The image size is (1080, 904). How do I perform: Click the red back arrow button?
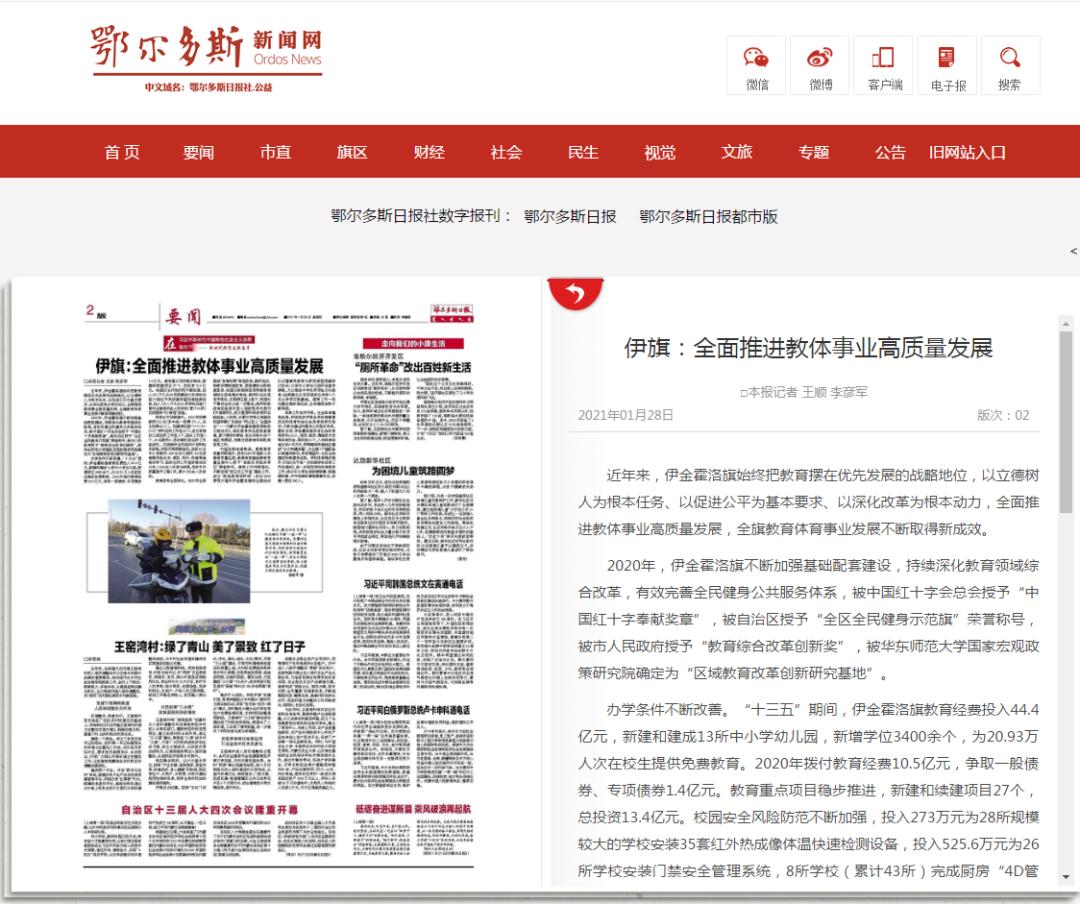tap(575, 294)
